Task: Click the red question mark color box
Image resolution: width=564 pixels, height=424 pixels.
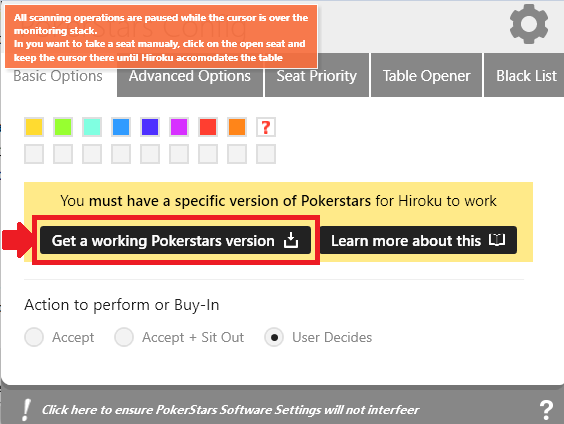Action: [x=266, y=127]
